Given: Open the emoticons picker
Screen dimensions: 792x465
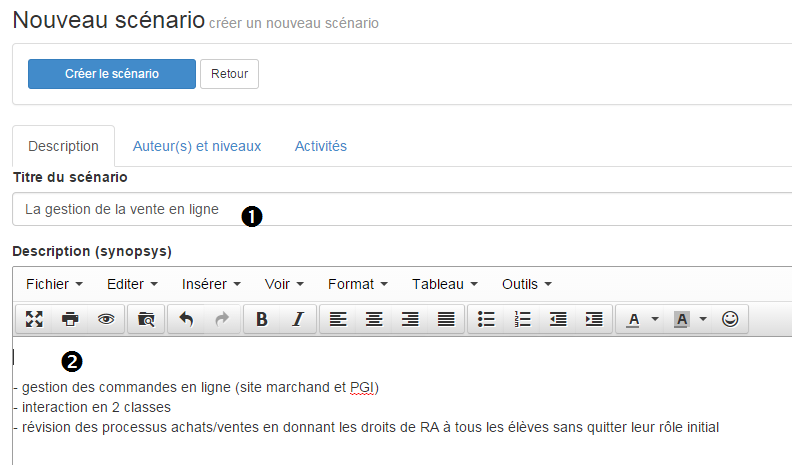Looking at the screenshot, I should [730, 319].
